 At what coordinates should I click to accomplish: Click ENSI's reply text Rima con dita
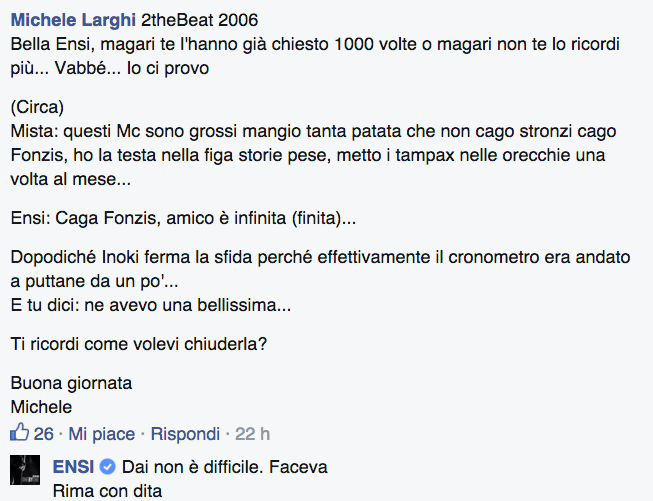pos(107,491)
